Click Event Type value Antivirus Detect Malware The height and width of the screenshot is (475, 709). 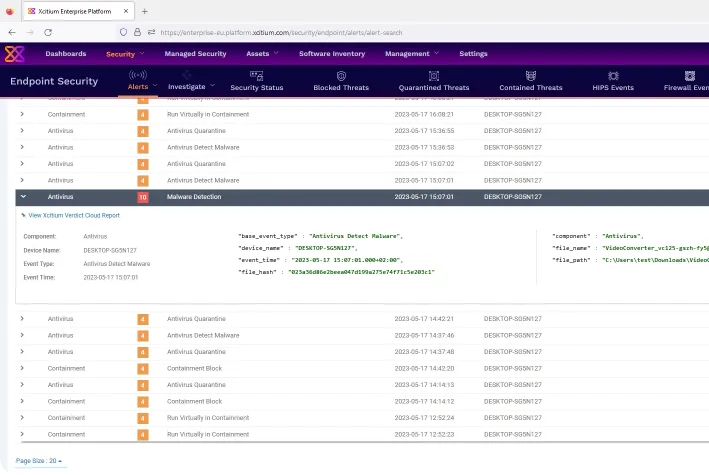(x=117, y=264)
